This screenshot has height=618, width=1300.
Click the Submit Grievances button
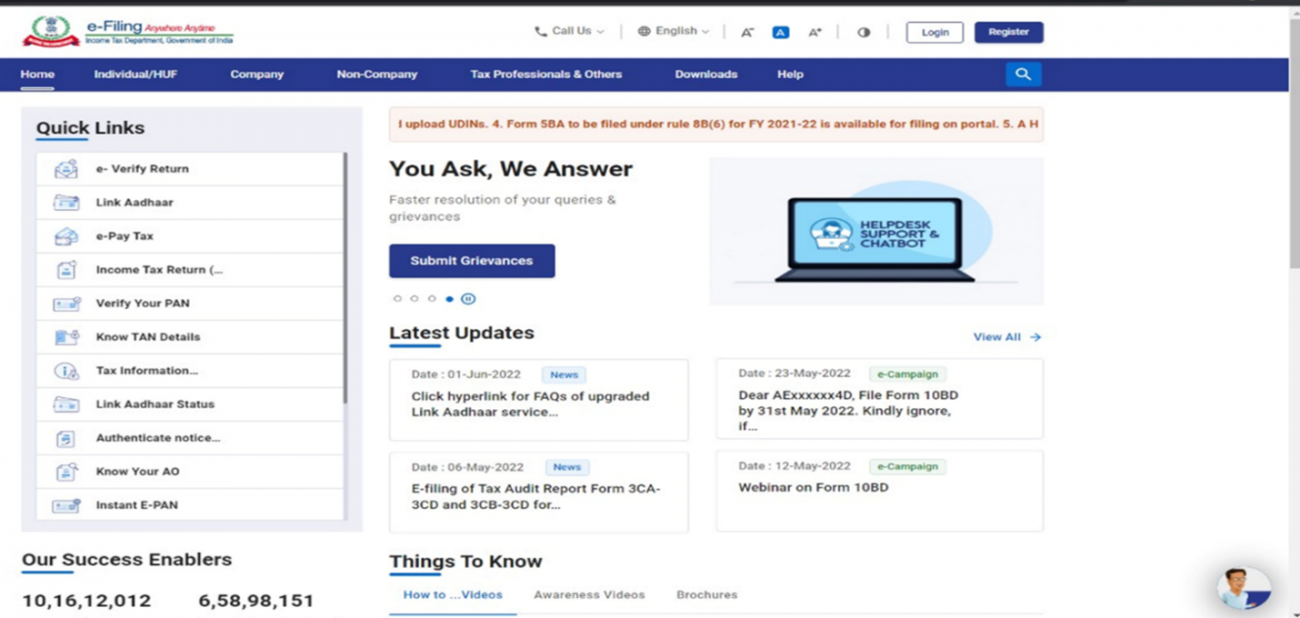tap(471, 260)
